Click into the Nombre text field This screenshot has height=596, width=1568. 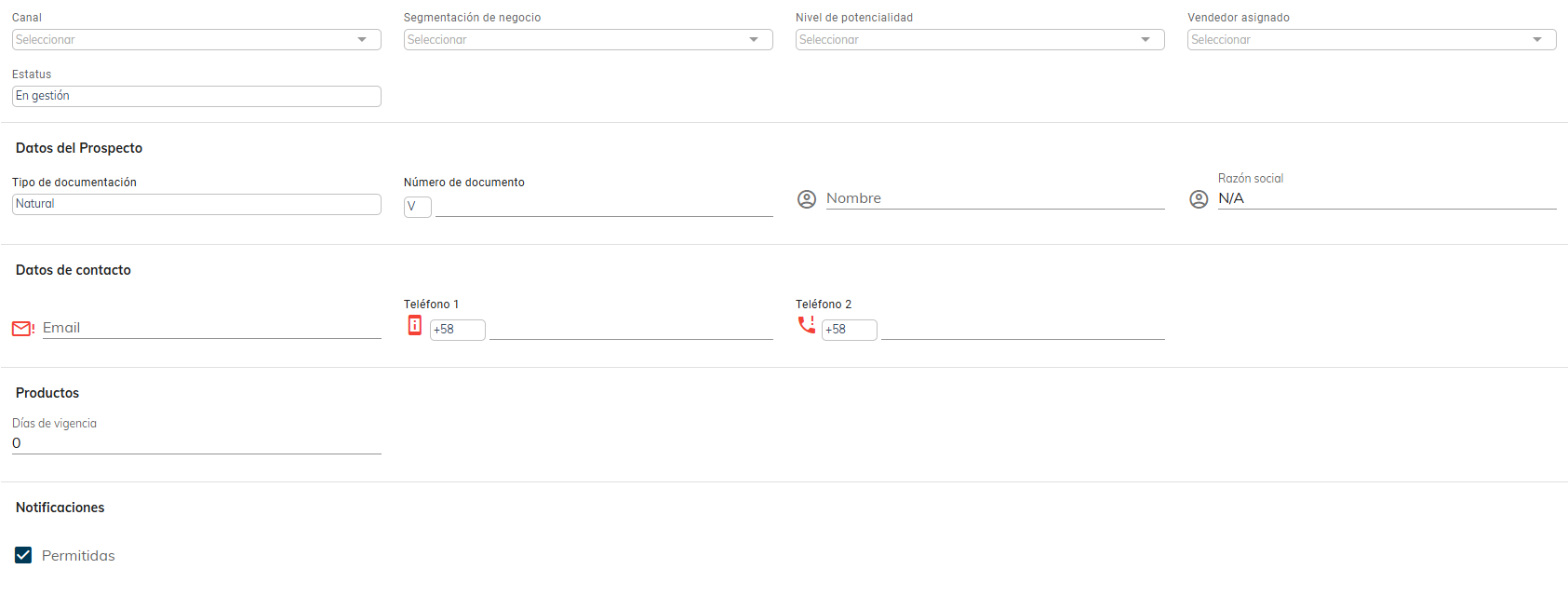coord(994,198)
